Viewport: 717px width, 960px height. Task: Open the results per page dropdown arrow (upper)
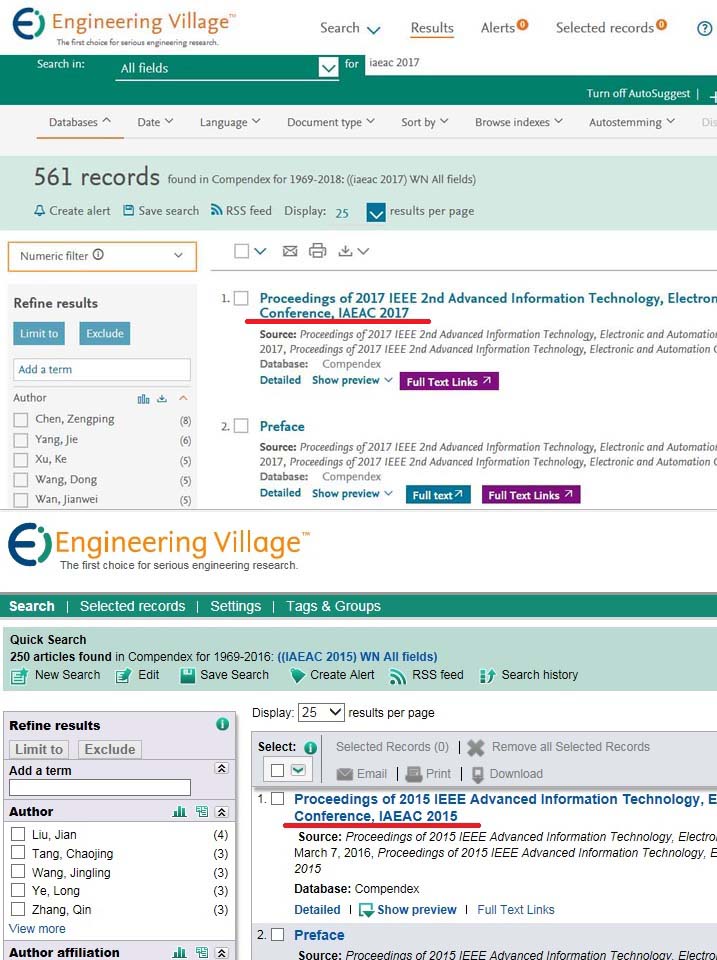pos(375,212)
